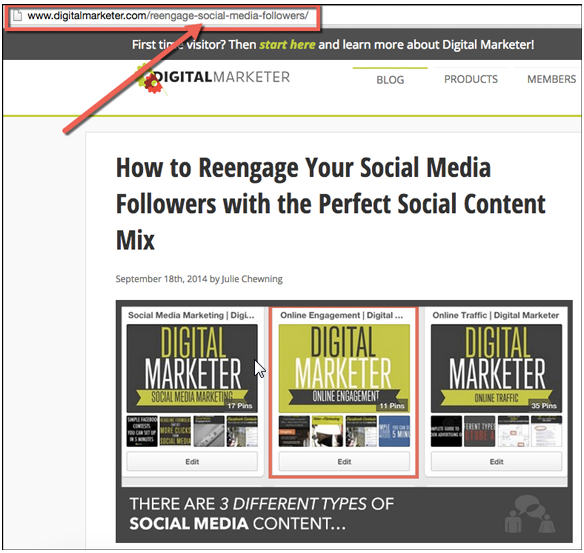Click the speech bubble people icon
This screenshot has height=553, width=584.
pyautogui.click(x=530, y=514)
